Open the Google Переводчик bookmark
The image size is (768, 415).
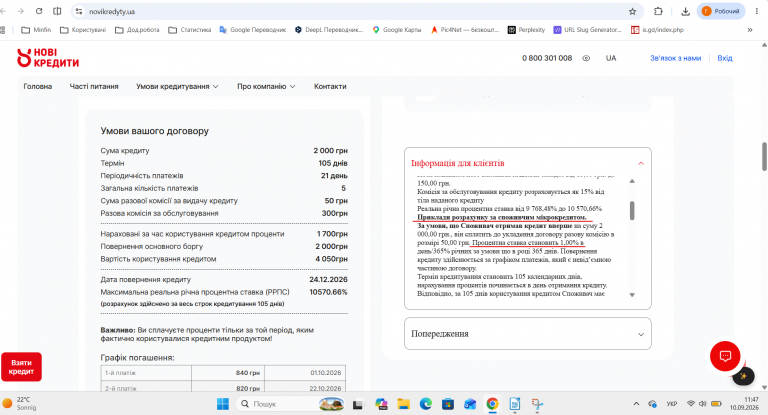[x=253, y=30]
